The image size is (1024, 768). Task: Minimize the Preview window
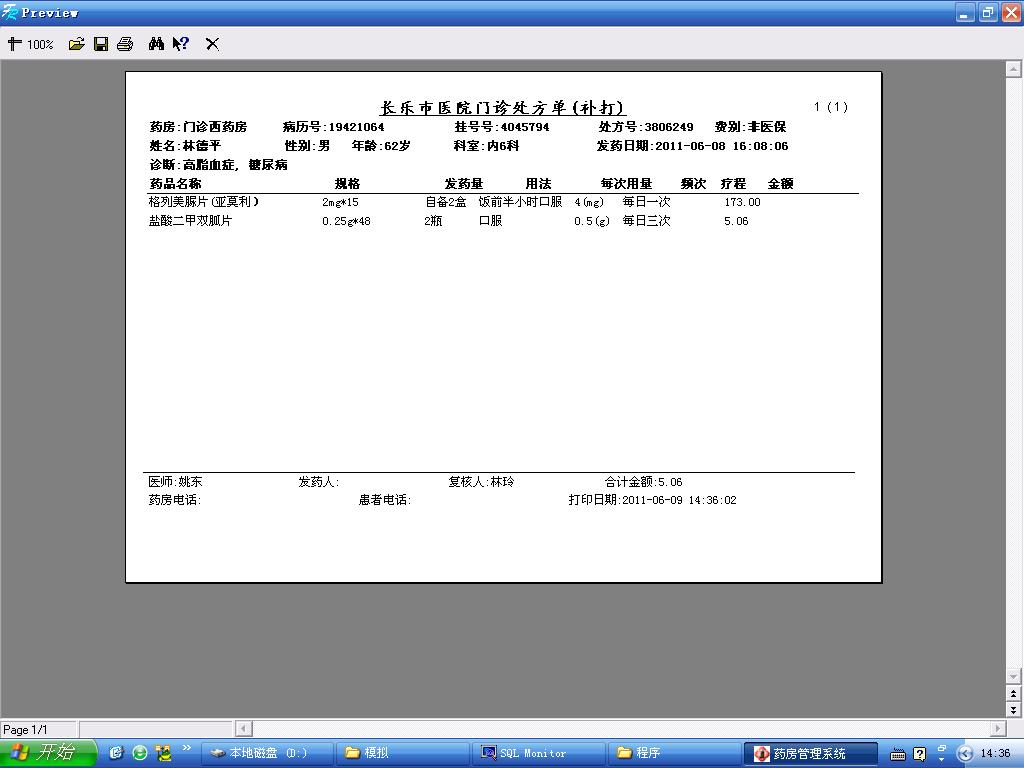[x=965, y=12]
